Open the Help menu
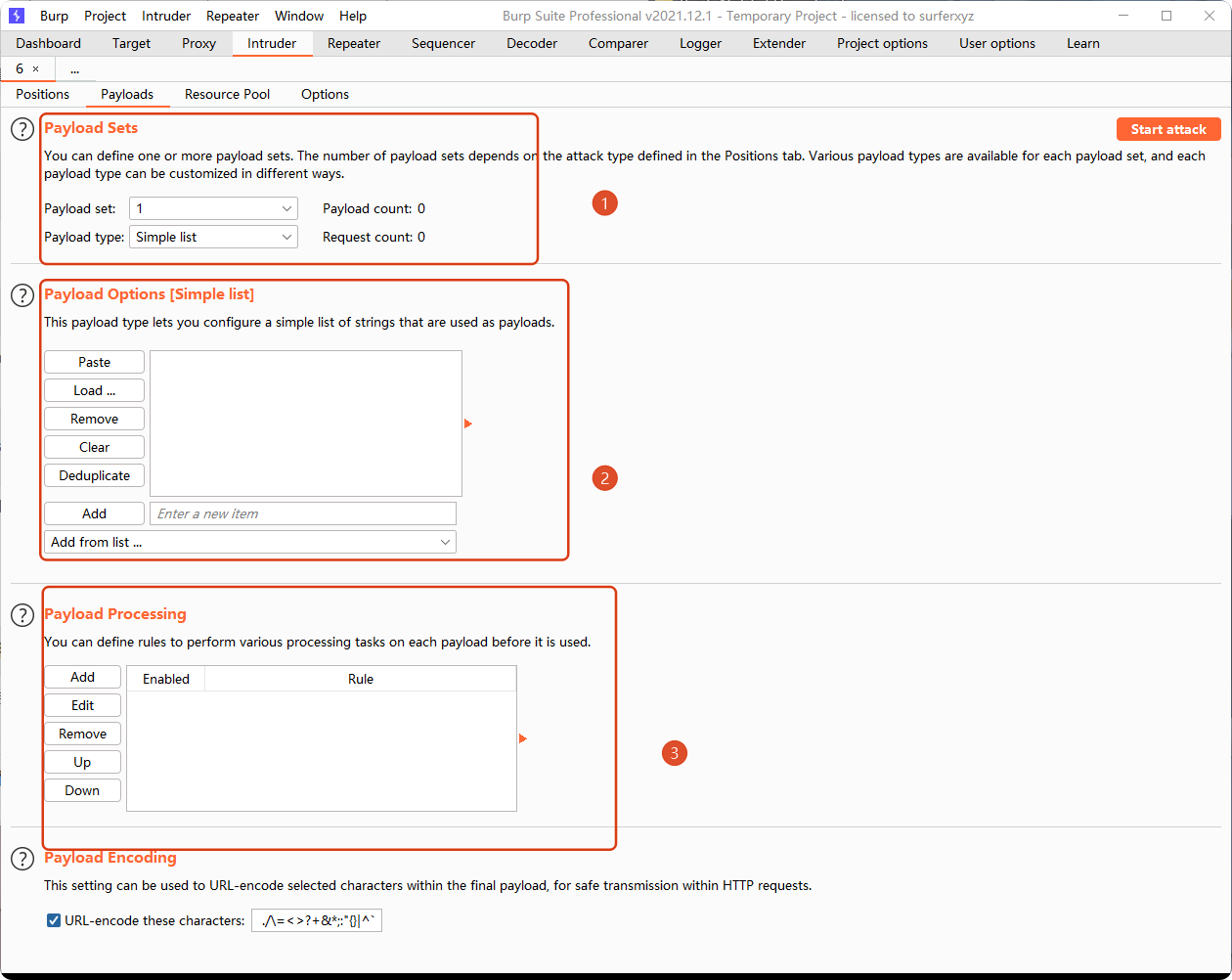This screenshot has height=980, width=1232. point(353,16)
